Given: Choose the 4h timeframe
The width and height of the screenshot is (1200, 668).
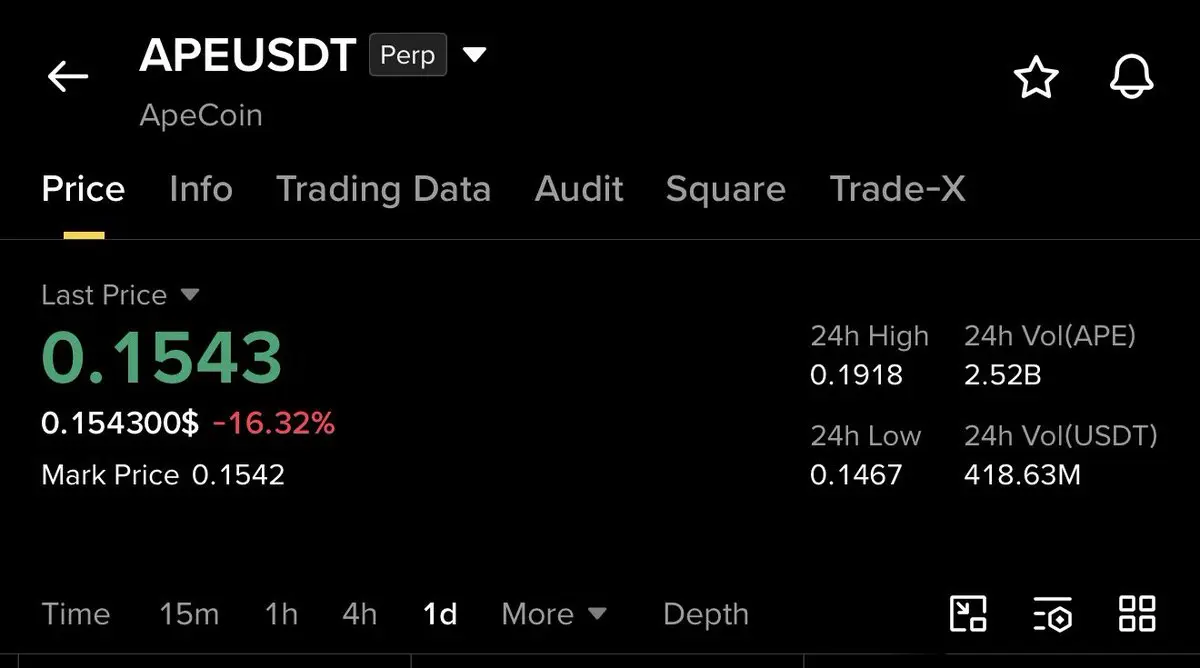Looking at the screenshot, I should point(360,613).
